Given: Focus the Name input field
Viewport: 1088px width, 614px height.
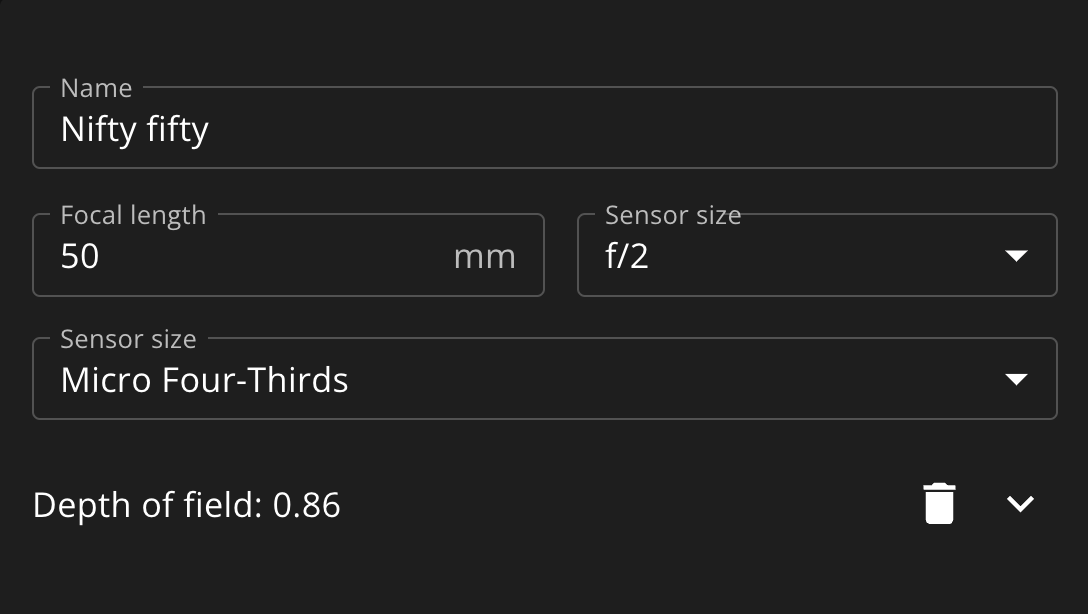Looking at the screenshot, I should click(x=545, y=128).
